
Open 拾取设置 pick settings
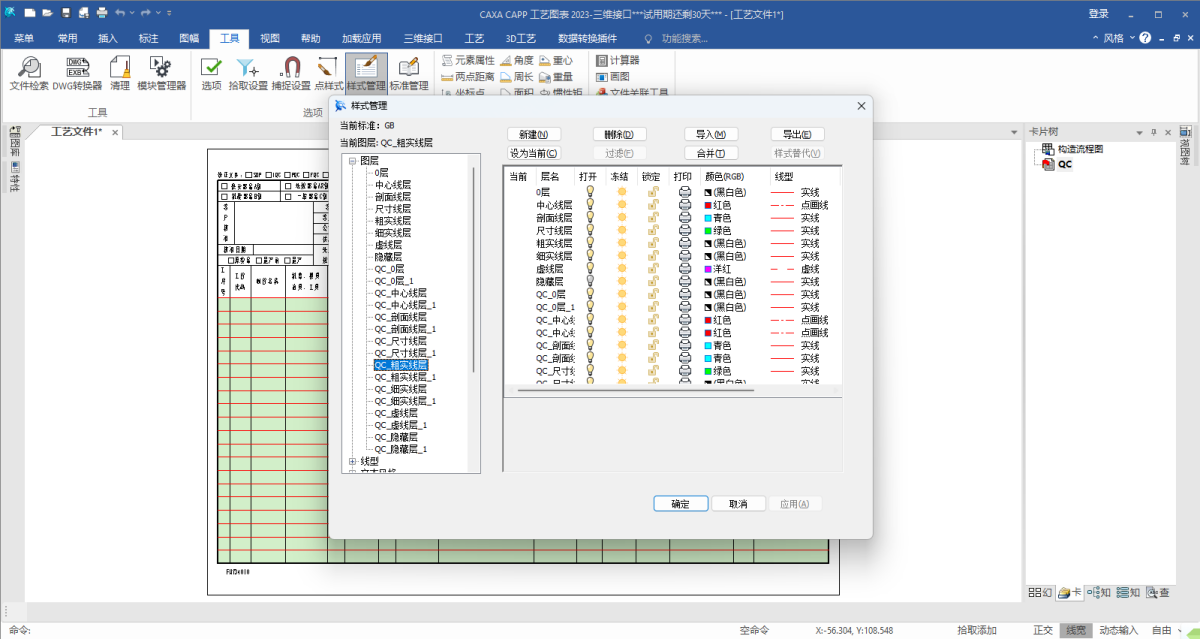[247, 73]
